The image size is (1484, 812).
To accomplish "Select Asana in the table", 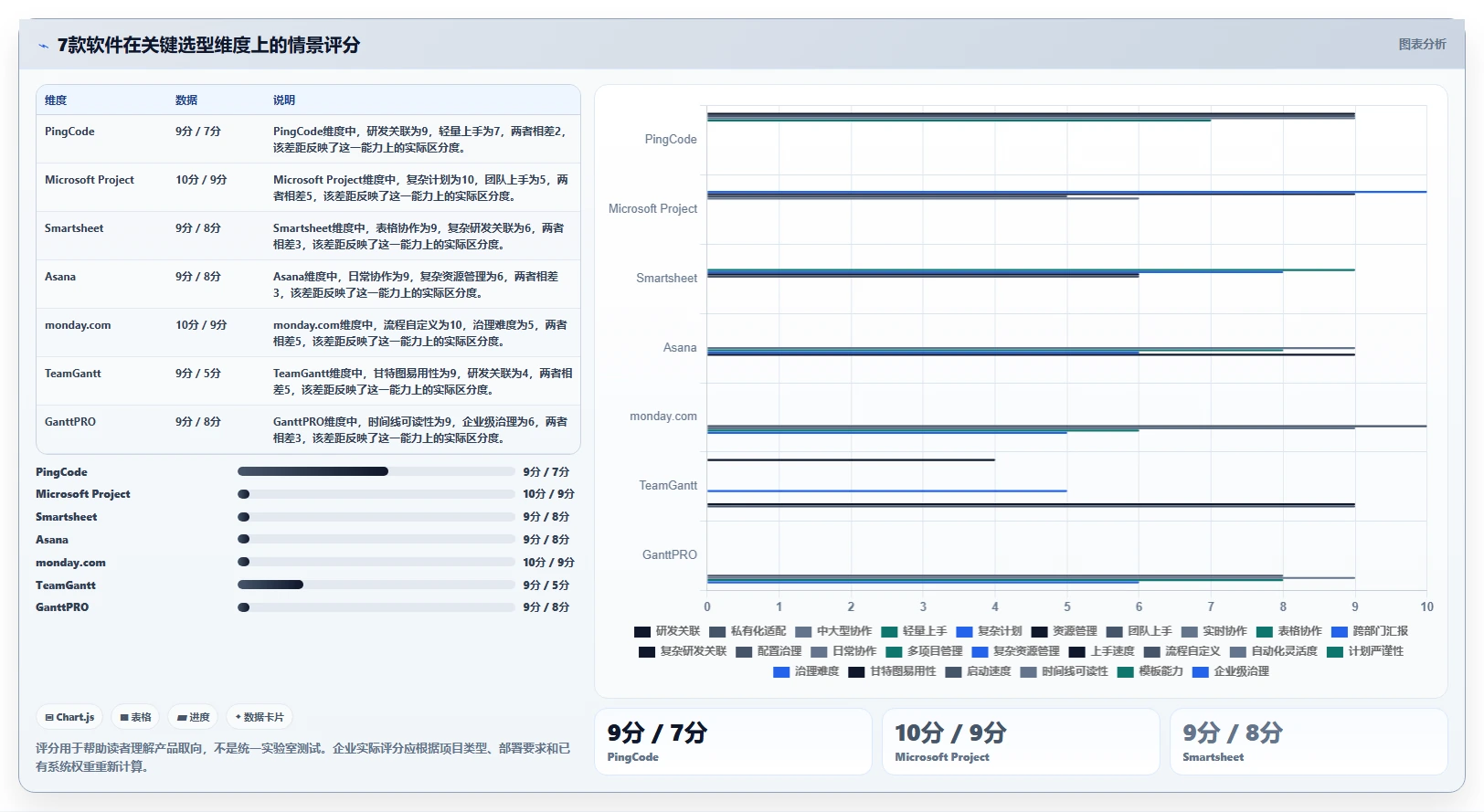I will coord(60,277).
